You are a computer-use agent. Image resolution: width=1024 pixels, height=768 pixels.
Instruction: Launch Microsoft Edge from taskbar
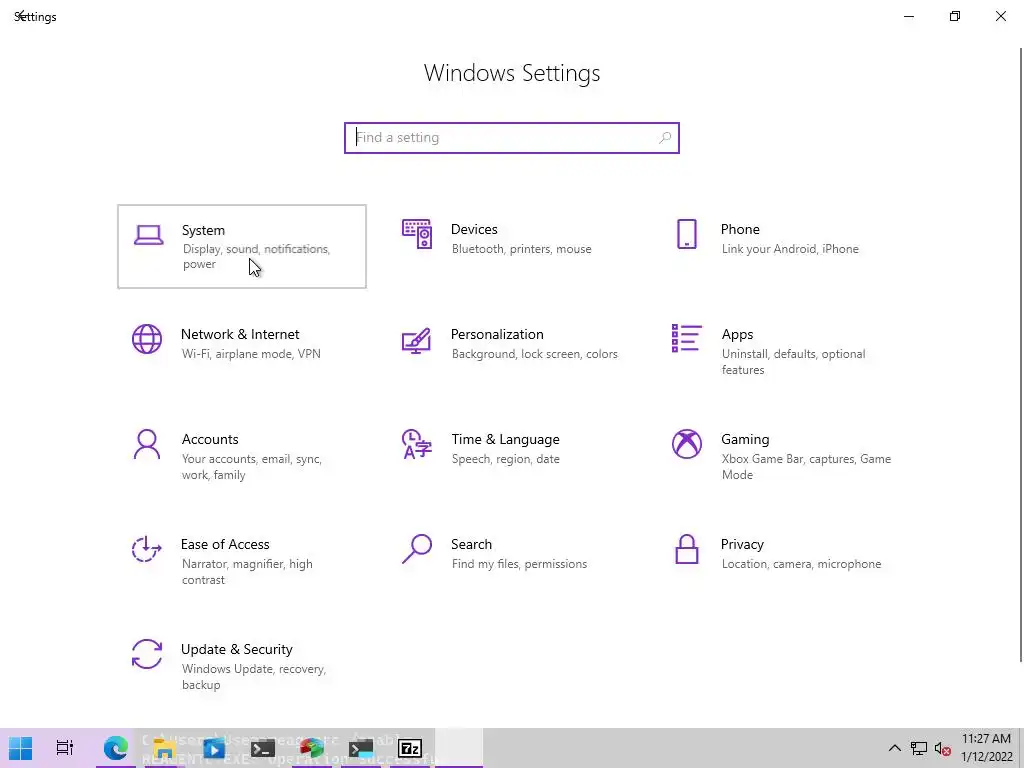pos(116,748)
